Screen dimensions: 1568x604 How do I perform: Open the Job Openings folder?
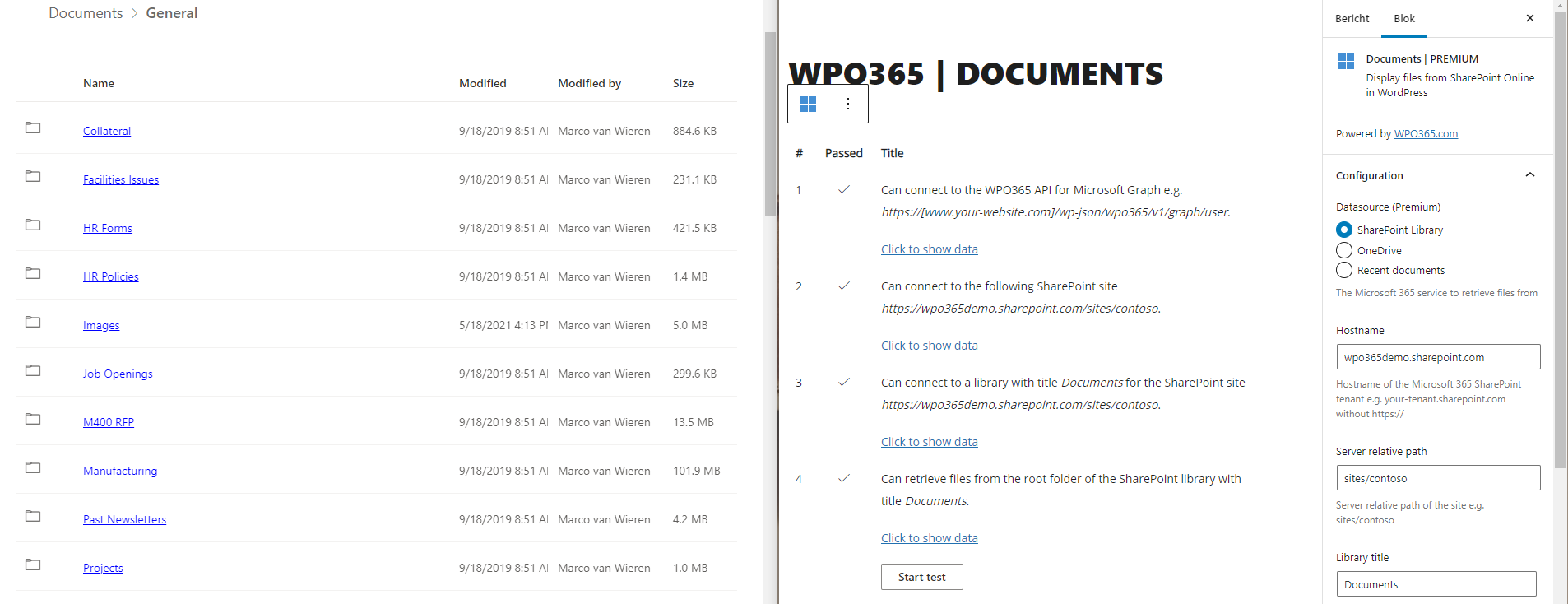point(118,374)
